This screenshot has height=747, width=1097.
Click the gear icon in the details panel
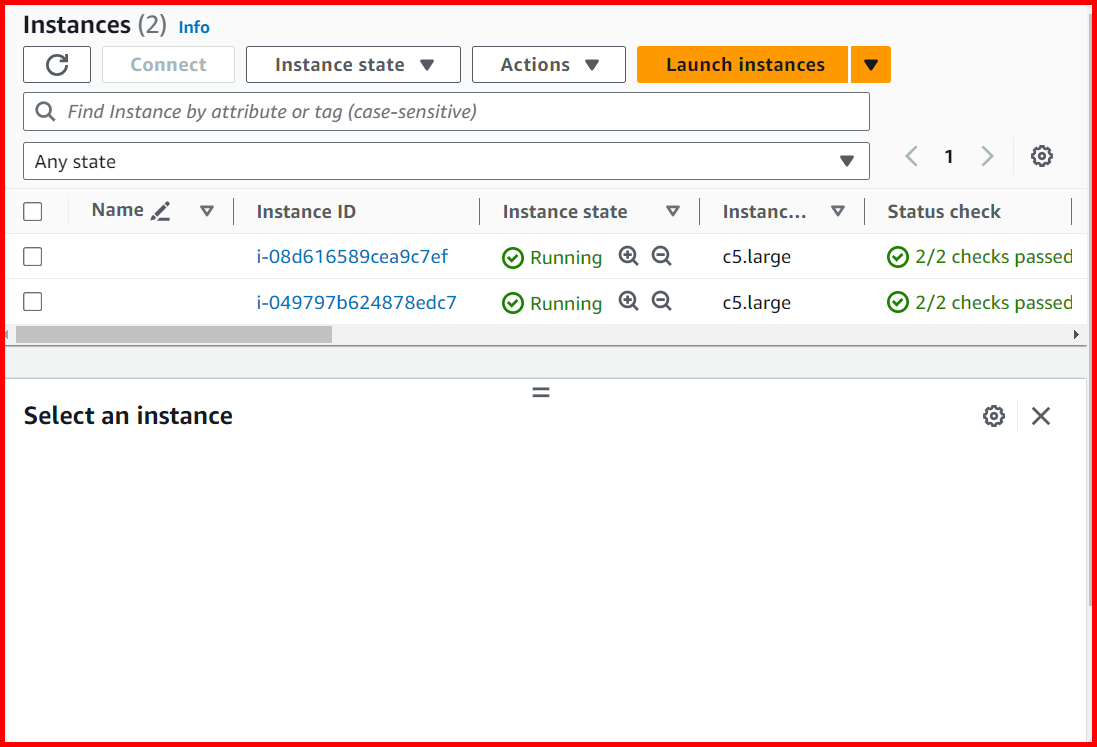(994, 415)
